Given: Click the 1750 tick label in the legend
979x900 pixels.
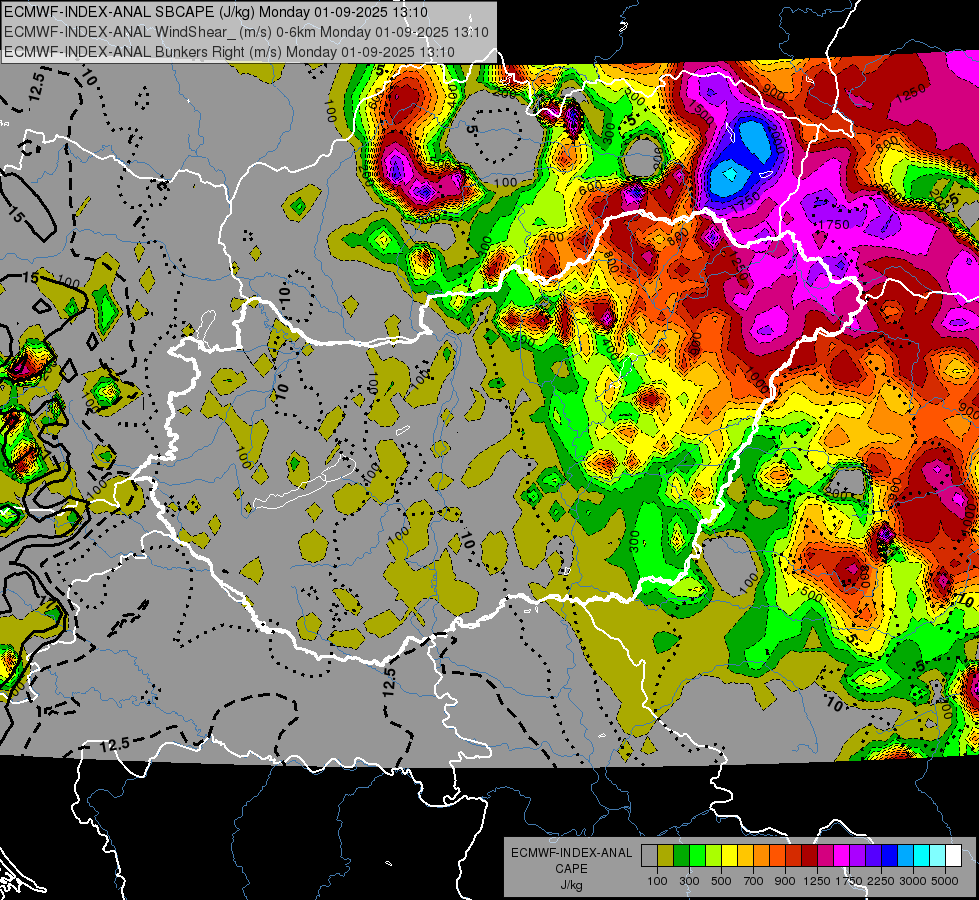Looking at the screenshot, I should coord(849,881).
